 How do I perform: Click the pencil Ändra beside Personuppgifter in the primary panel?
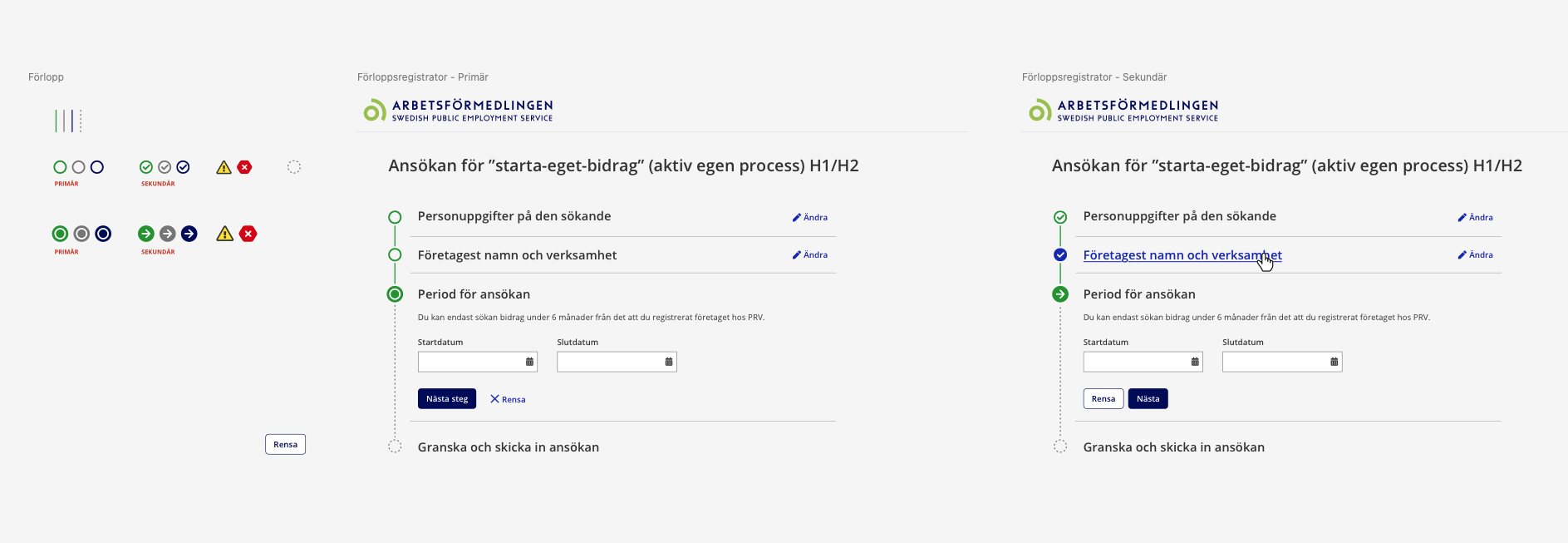(810, 217)
